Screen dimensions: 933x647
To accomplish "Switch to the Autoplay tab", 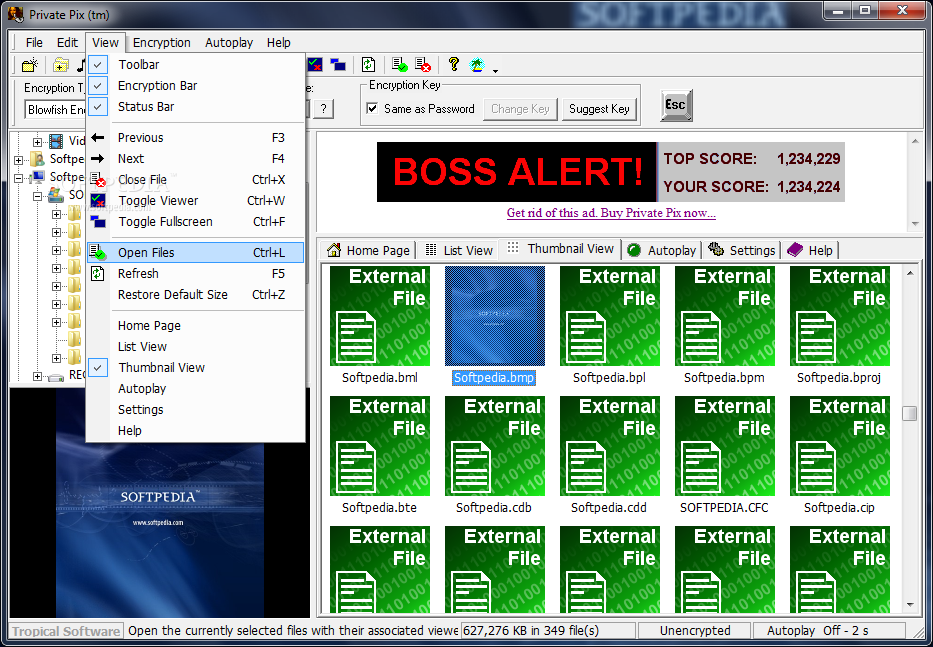I will (x=662, y=250).
